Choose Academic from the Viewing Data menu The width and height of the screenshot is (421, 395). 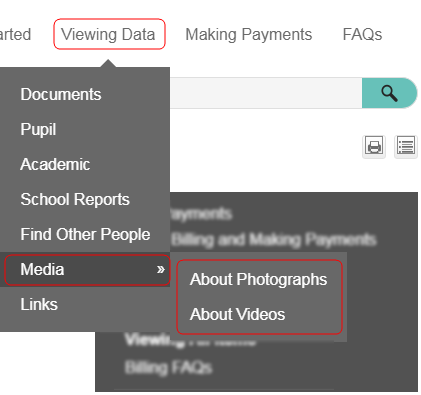click(x=85, y=164)
